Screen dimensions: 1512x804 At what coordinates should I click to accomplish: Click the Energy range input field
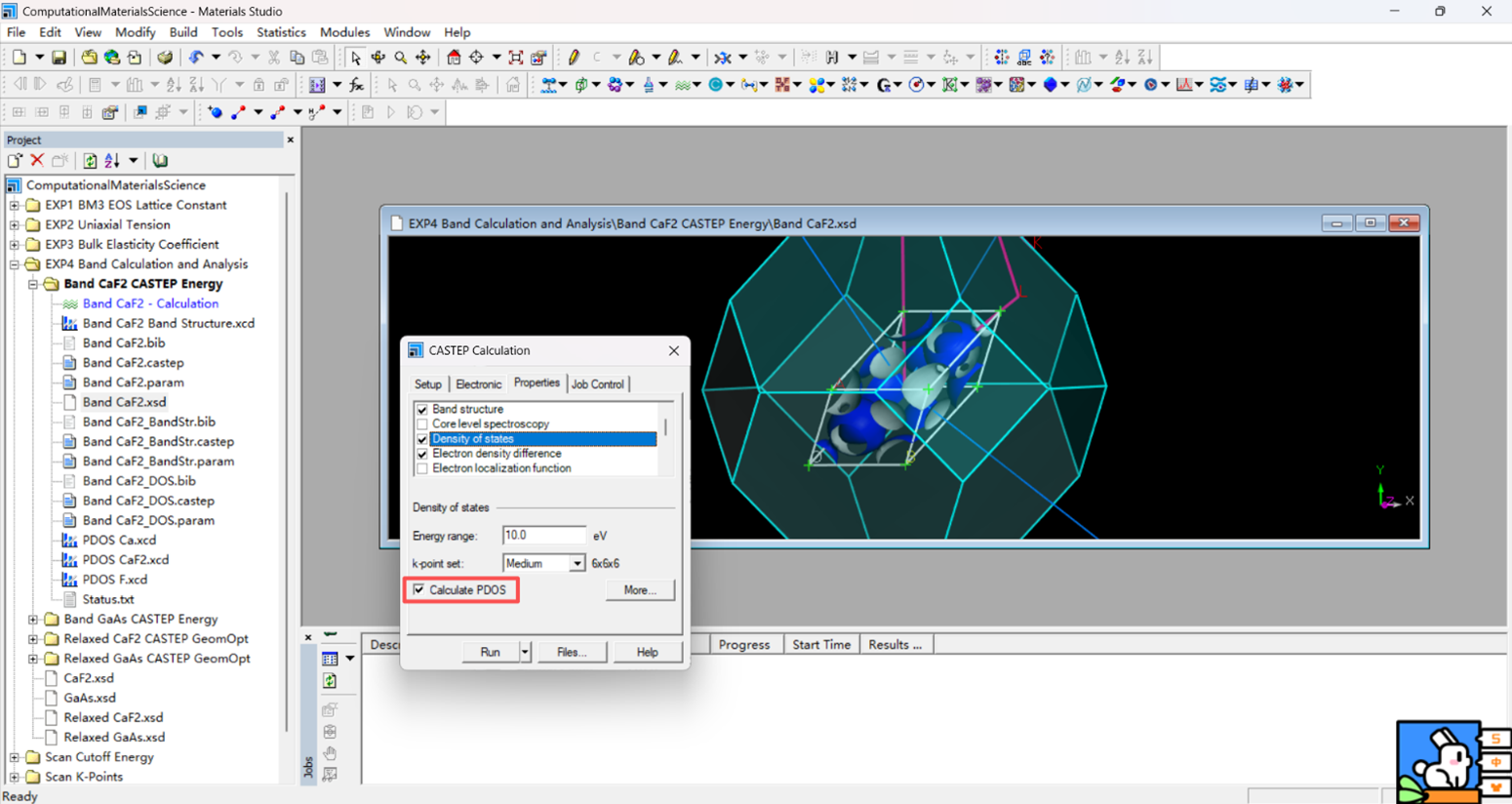click(x=543, y=536)
